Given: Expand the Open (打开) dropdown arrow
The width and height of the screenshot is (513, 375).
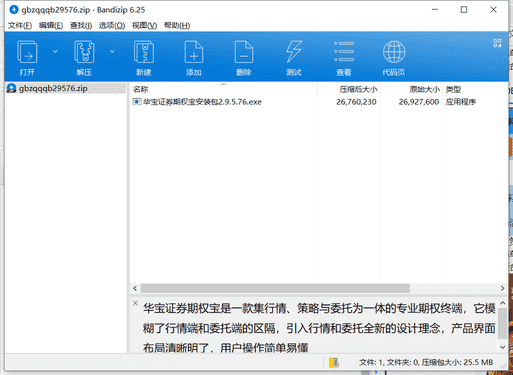Looking at the screenshot, I should (55, 52).
